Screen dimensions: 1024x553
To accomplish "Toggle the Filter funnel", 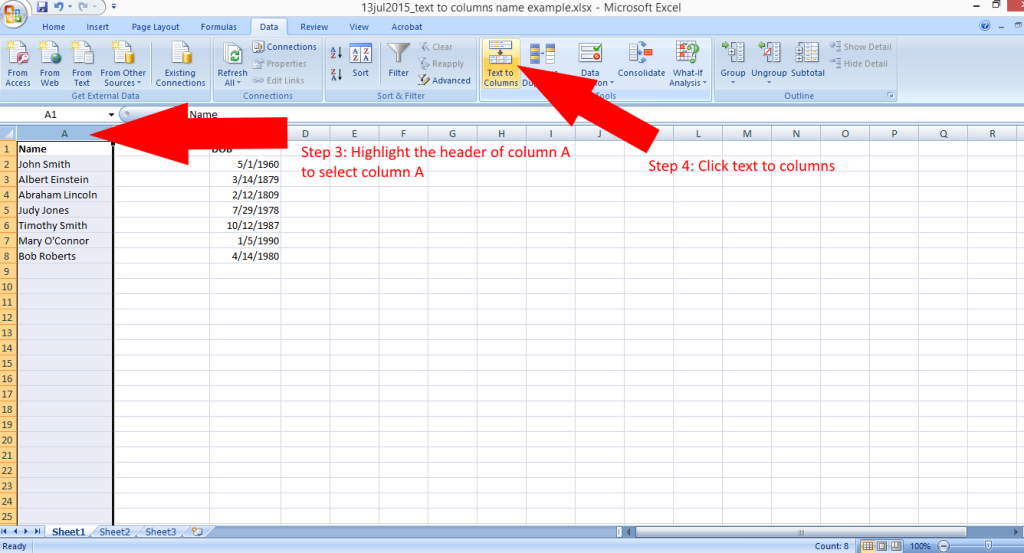I will click(x=398, y=60).
